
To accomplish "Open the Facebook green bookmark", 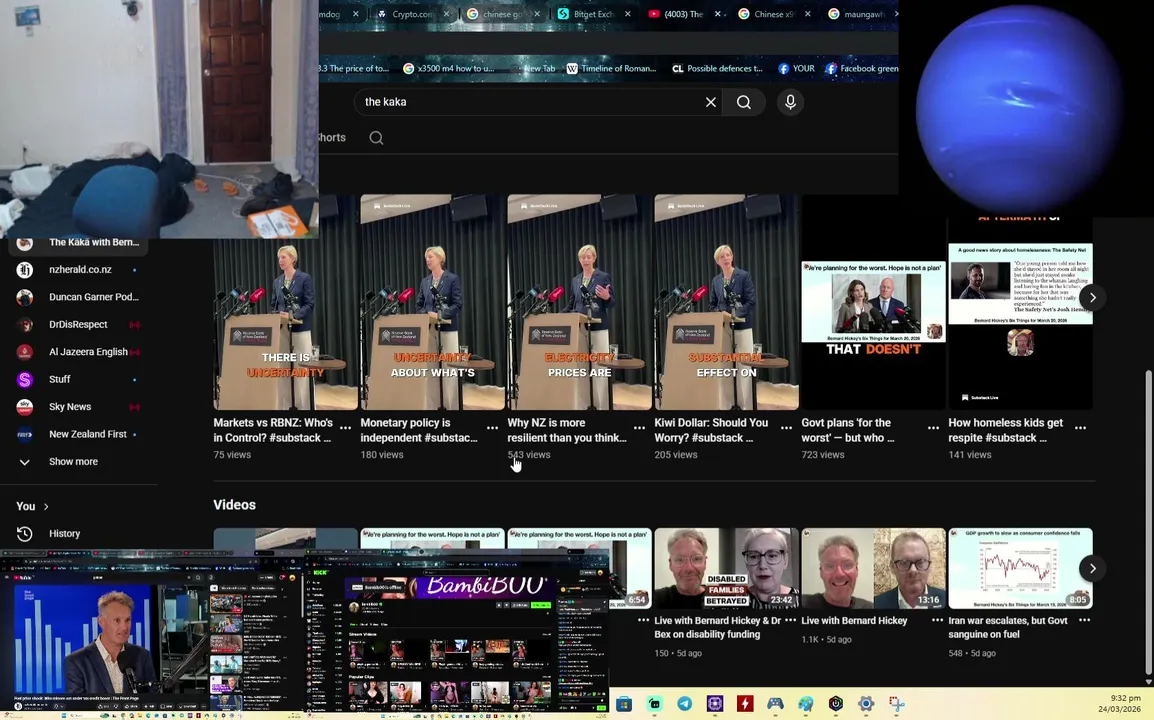I will pyautogui.click(x=861, y=68).
